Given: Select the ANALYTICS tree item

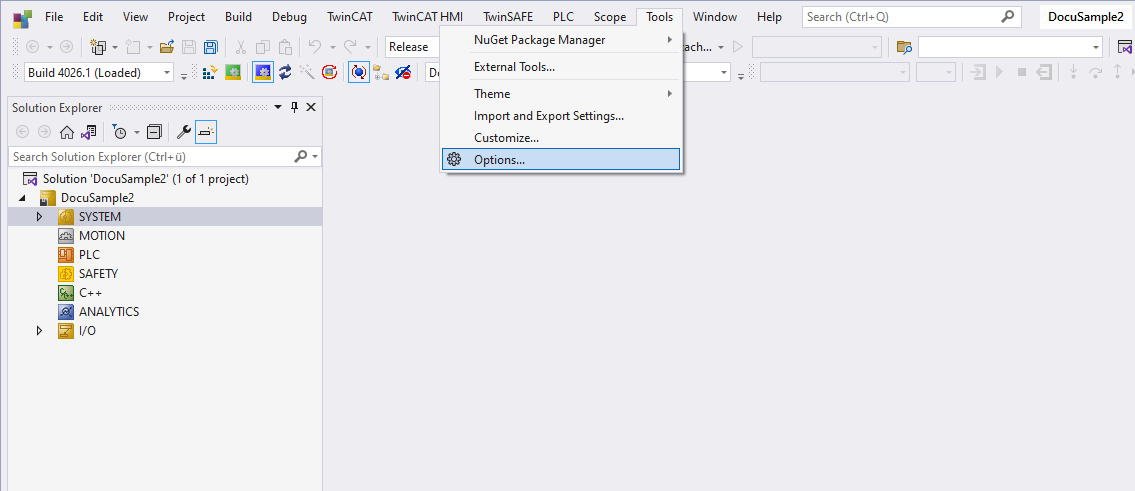Looking at the screenshot, I should pyautogui.click(x=109, y=311).
